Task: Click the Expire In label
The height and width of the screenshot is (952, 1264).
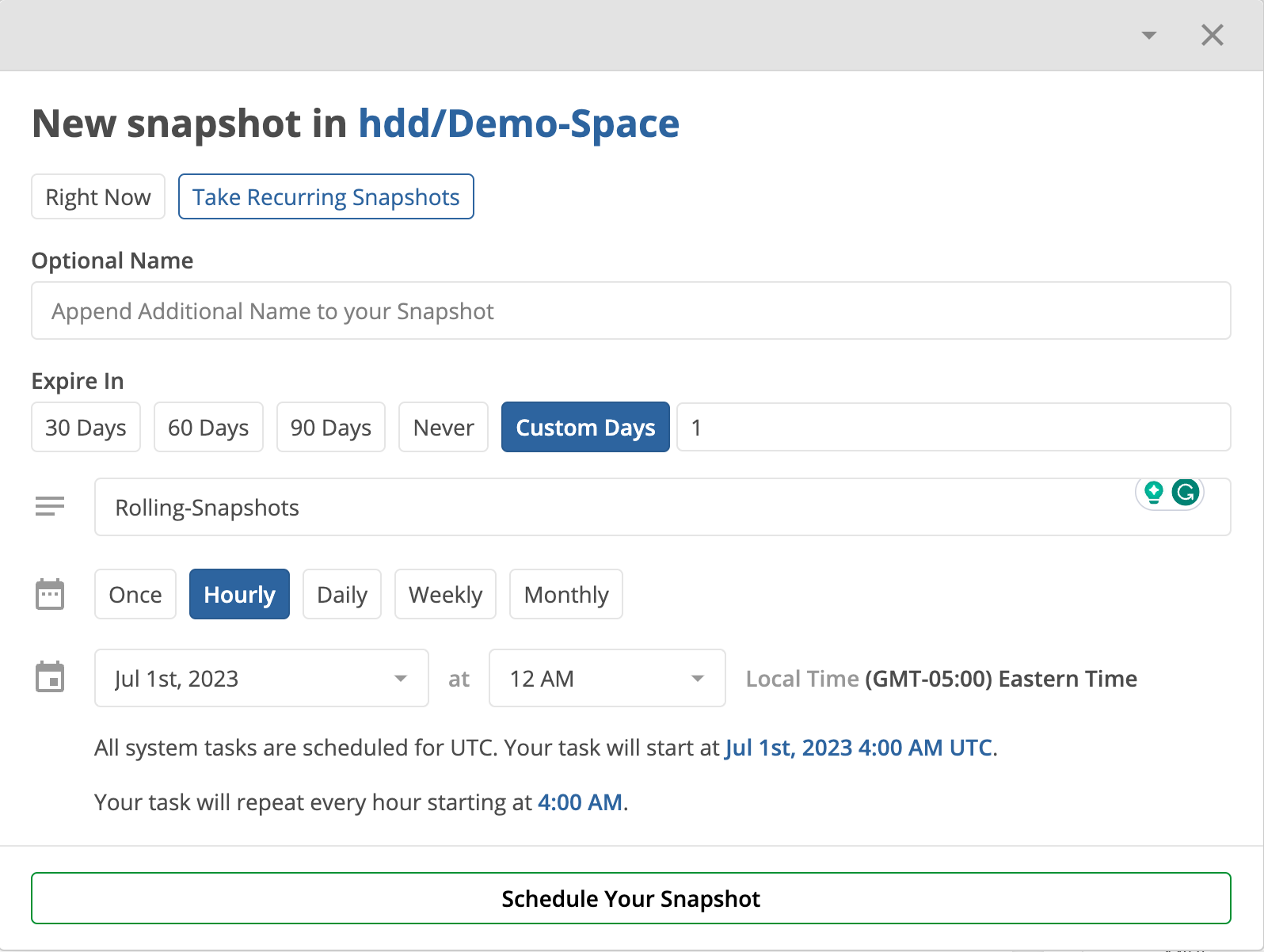Action: click(x=78, y=381)
